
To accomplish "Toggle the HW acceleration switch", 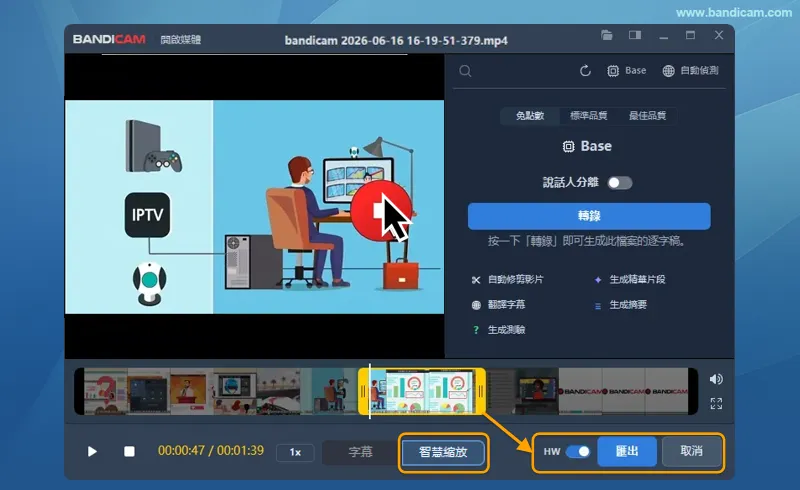I will point(578,451).
